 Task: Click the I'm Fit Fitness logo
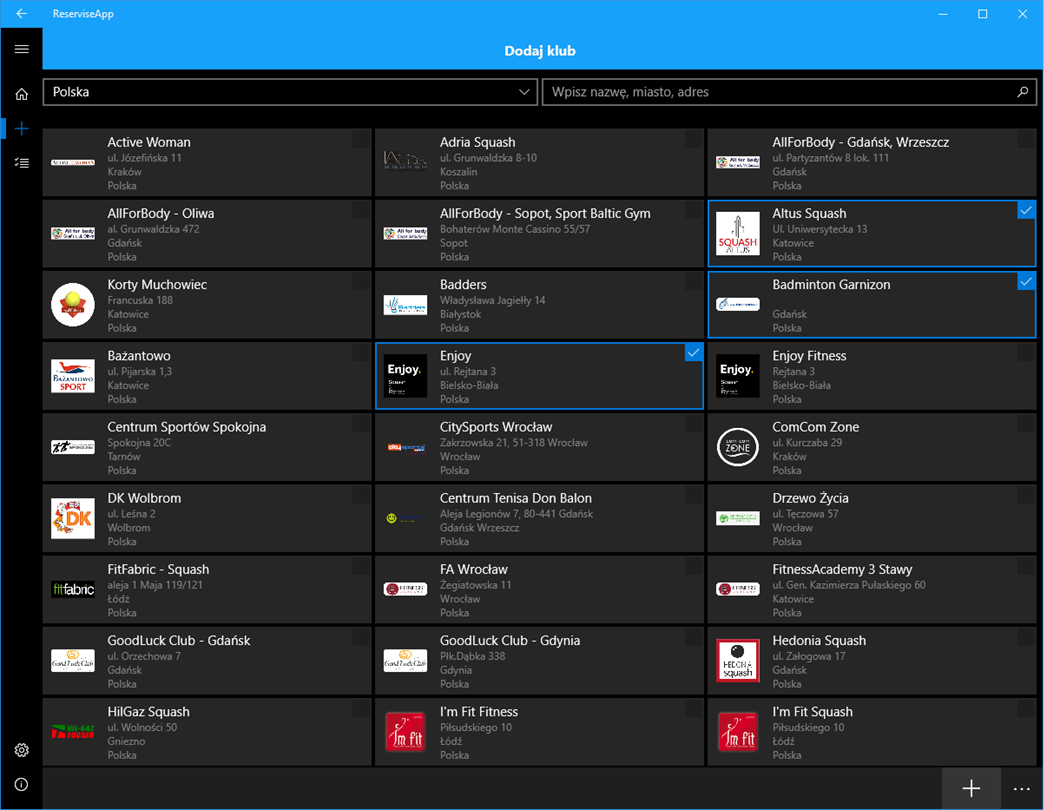point(405,732)
